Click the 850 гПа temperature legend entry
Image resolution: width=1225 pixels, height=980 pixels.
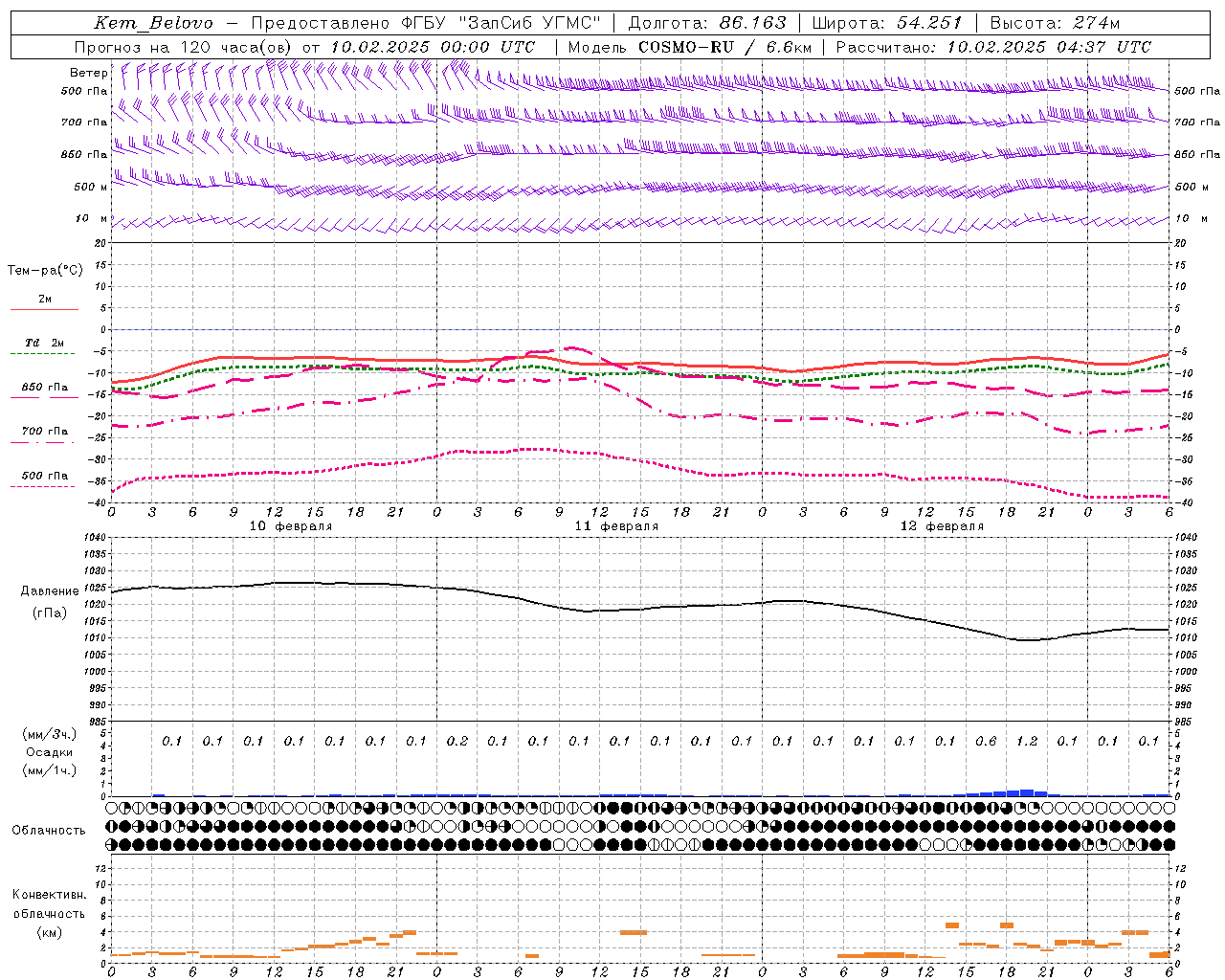coord(44,388)
